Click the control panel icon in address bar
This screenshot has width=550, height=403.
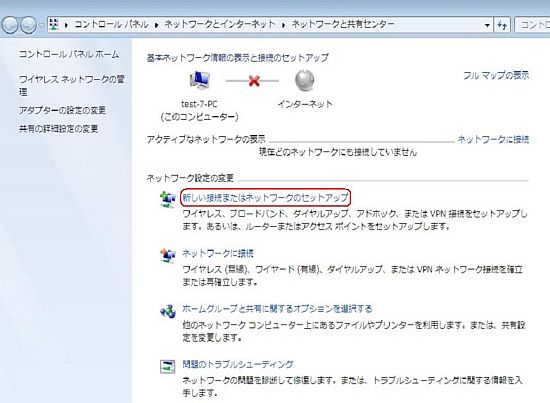(54, 25)
